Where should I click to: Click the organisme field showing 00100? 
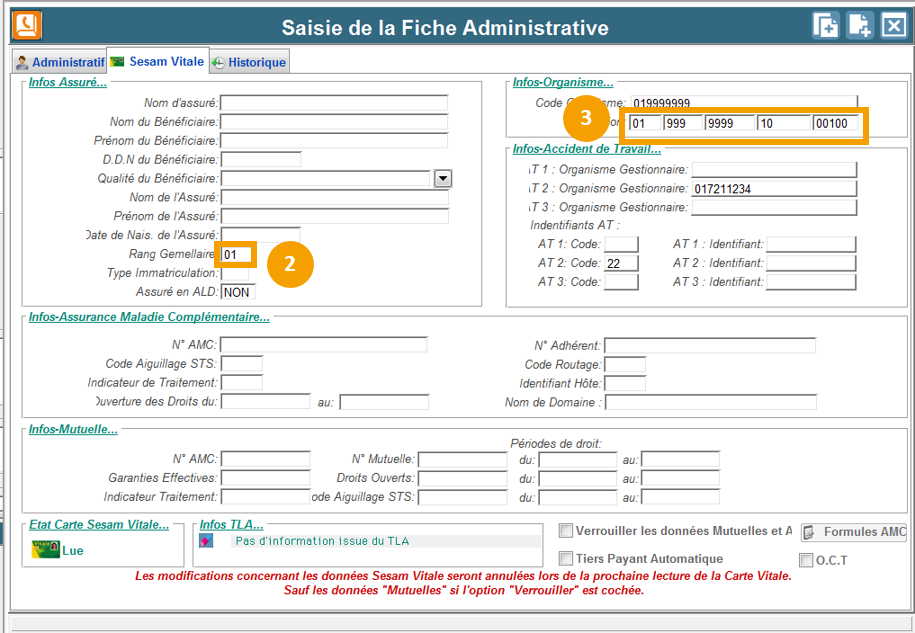pyautogui.click(x=836, y=123)
